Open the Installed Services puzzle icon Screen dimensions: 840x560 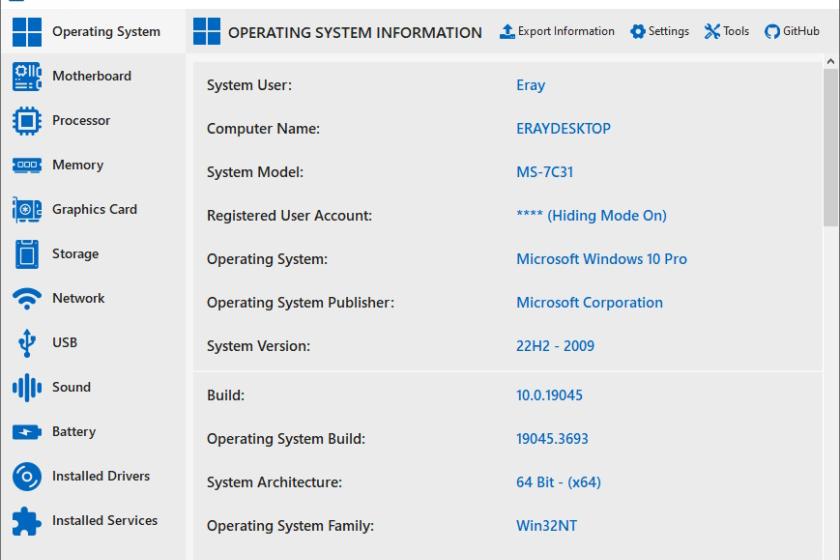click(27, 521)
